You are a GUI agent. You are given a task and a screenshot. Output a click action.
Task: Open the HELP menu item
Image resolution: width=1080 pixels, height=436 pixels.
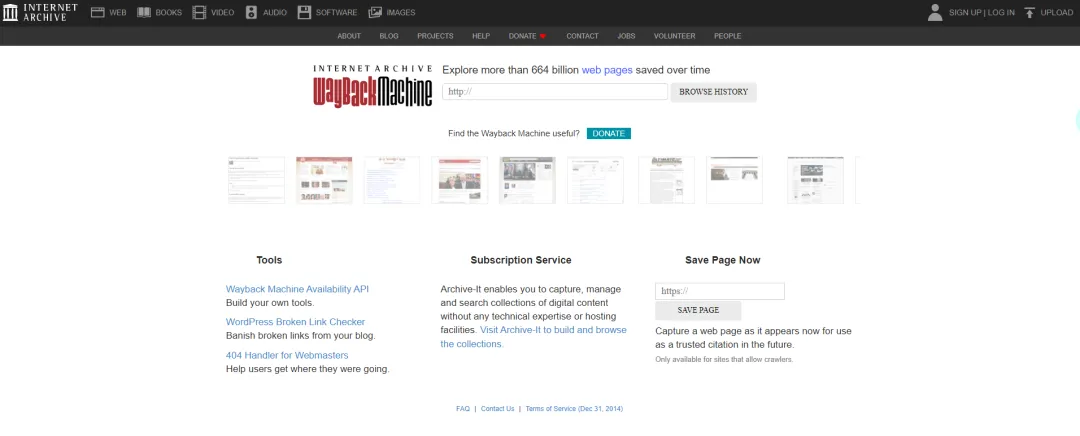tap(481, 36)
